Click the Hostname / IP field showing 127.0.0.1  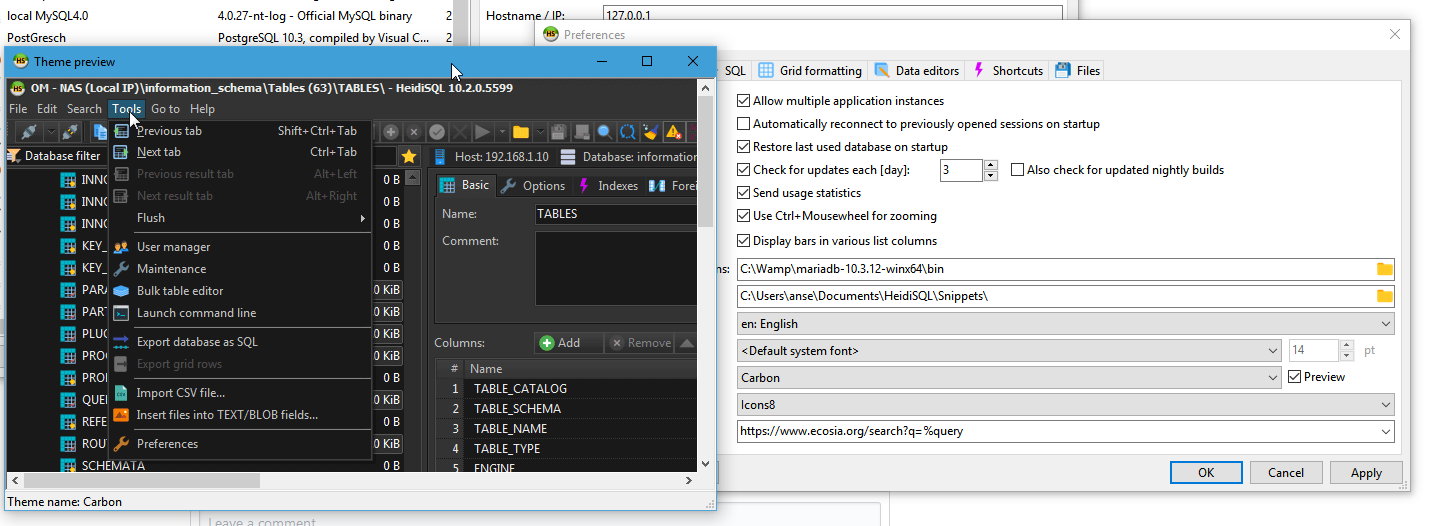(x=832, y=15)
